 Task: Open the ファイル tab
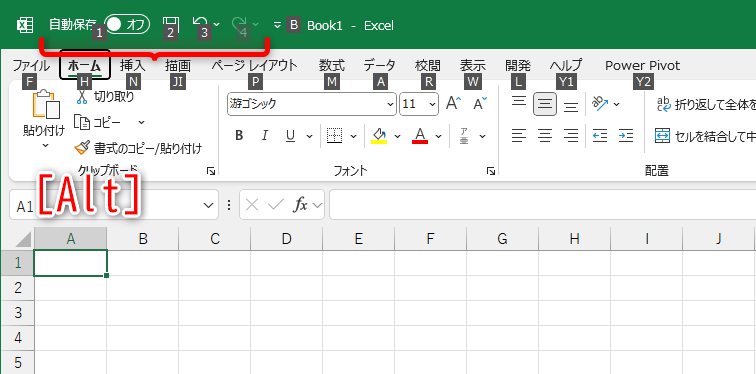[x=31, y=65]
